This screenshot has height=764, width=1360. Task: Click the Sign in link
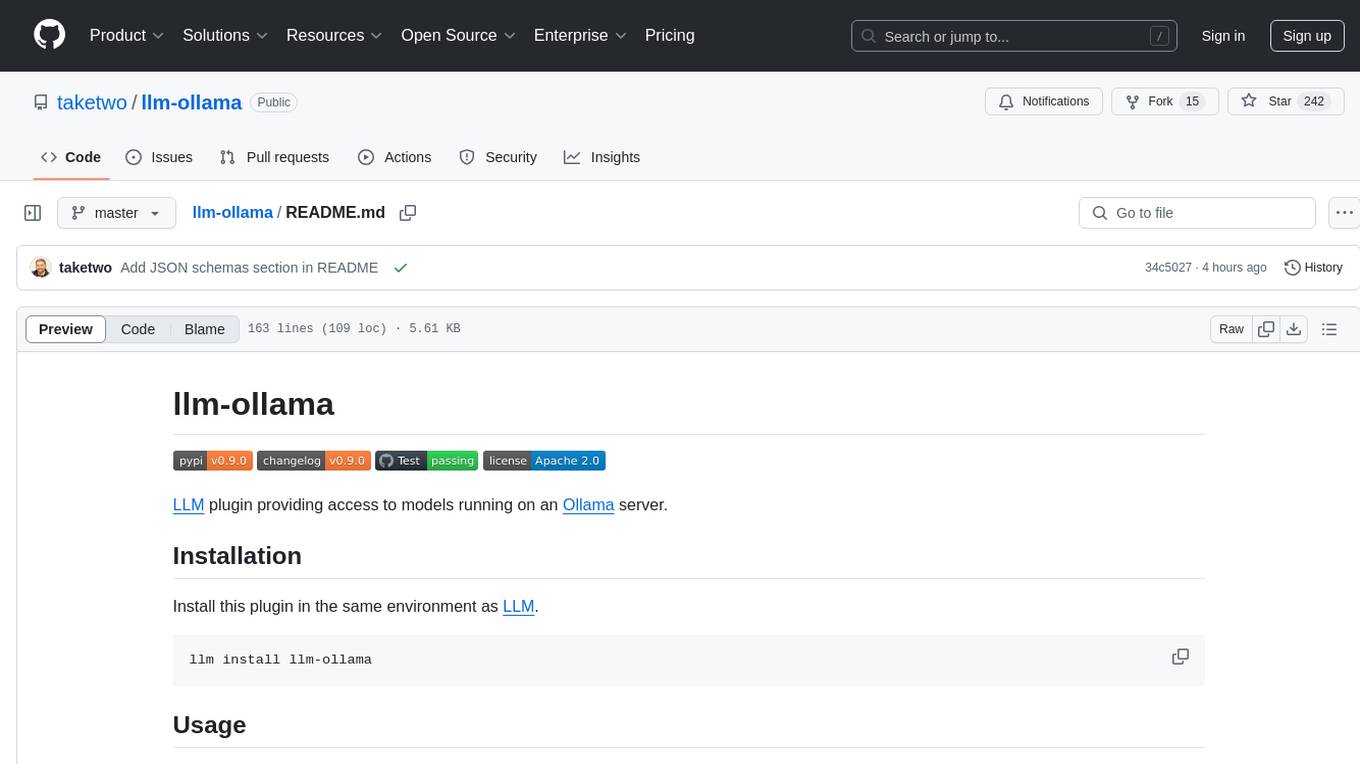(x=1223, y=36)
